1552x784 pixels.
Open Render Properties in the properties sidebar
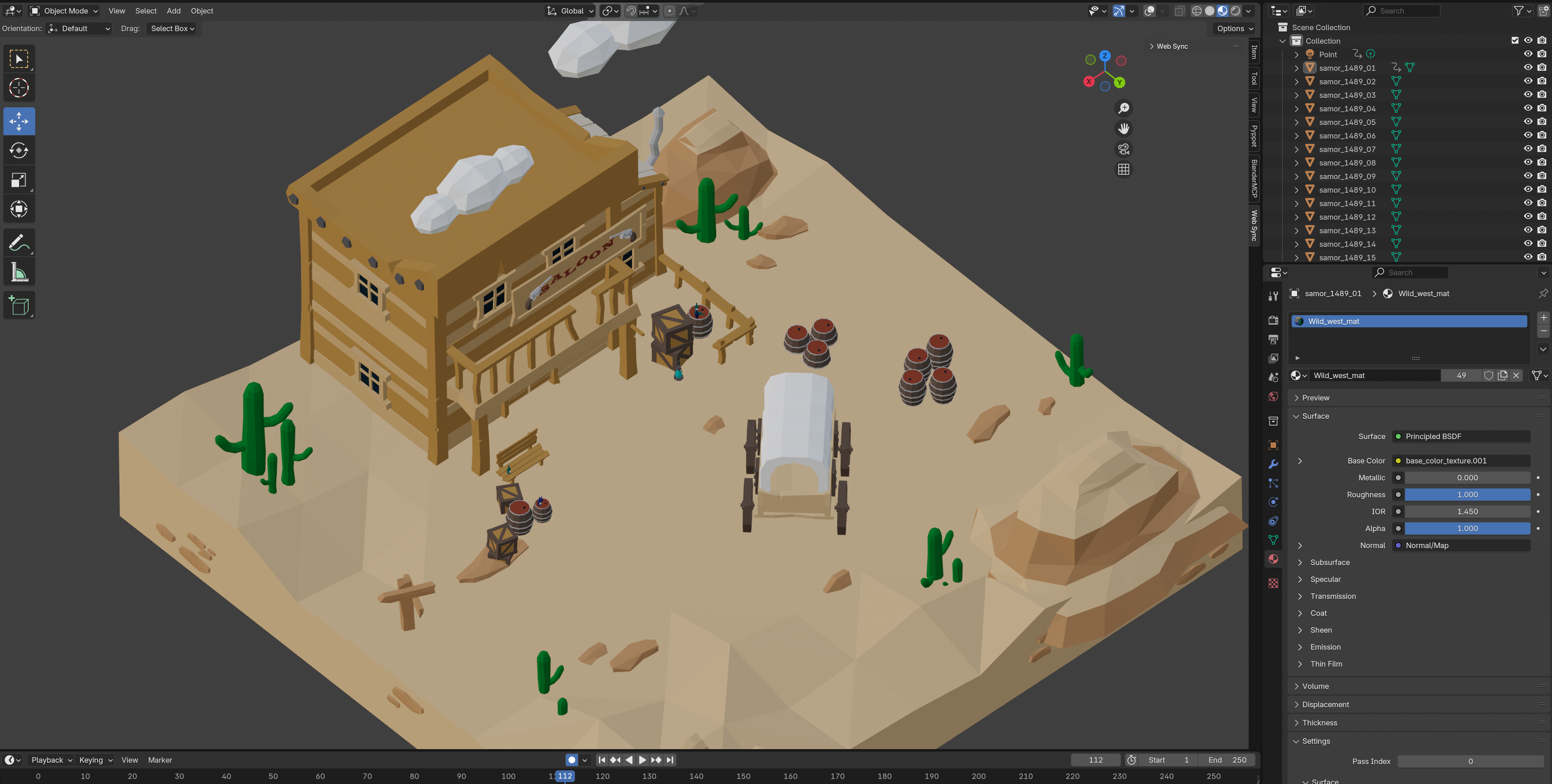tap(1273, 319)
